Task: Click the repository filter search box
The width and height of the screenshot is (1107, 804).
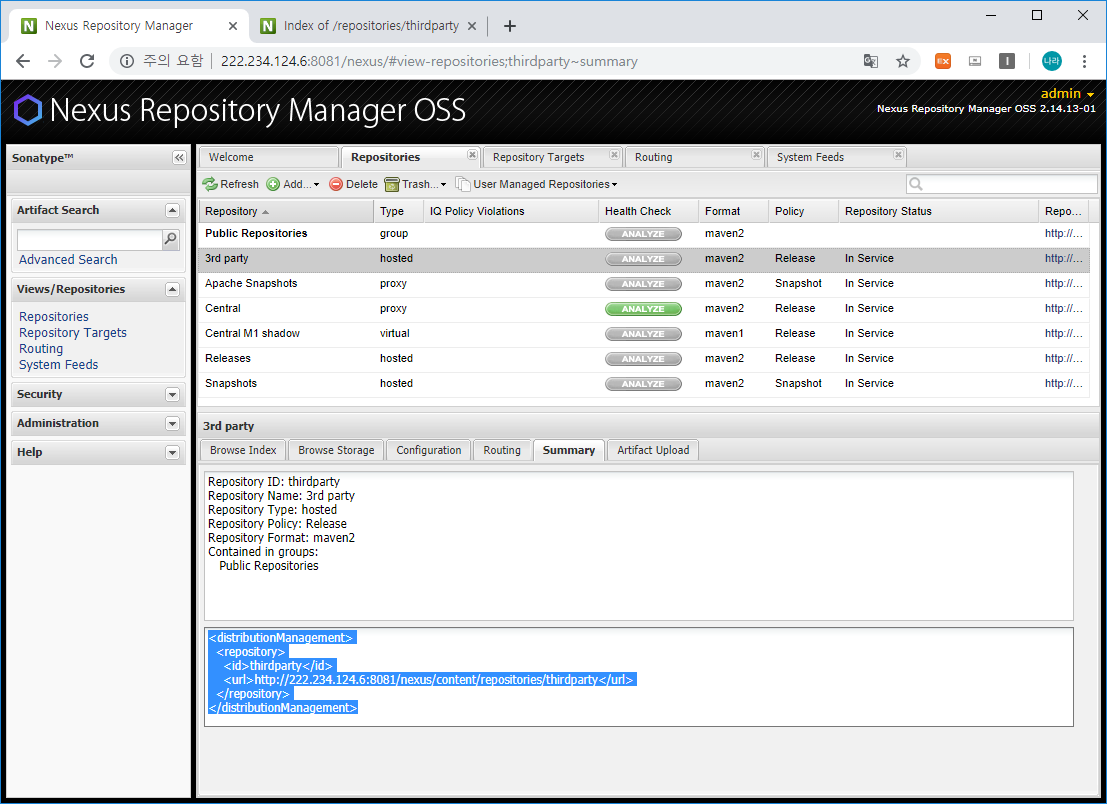Action: pos(1001,184)
